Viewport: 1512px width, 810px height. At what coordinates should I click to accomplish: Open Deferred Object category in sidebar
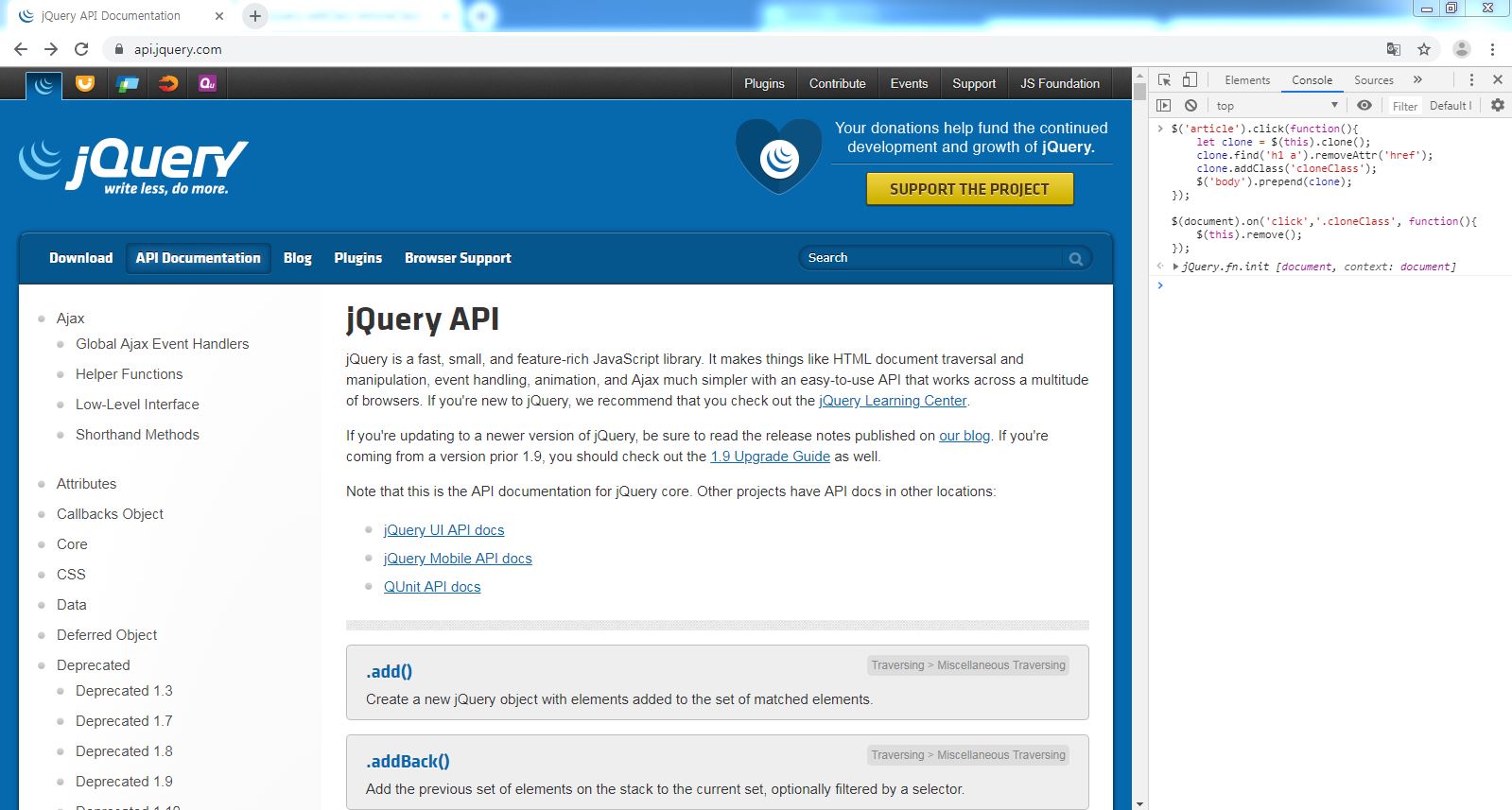[x=107, y=635]
